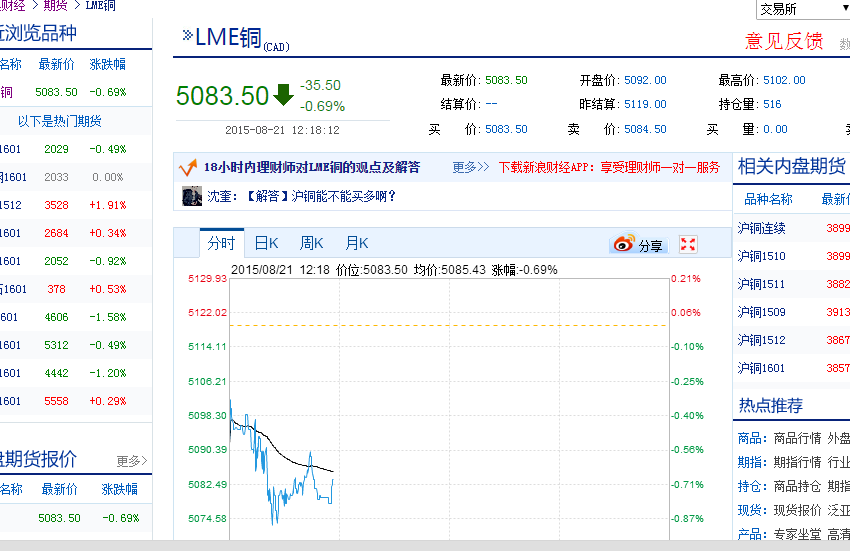Viewport: 850px width, 551px height.
Task: Click timestamp 2015-08-21 12:18:12
Action: click(282, 130)
